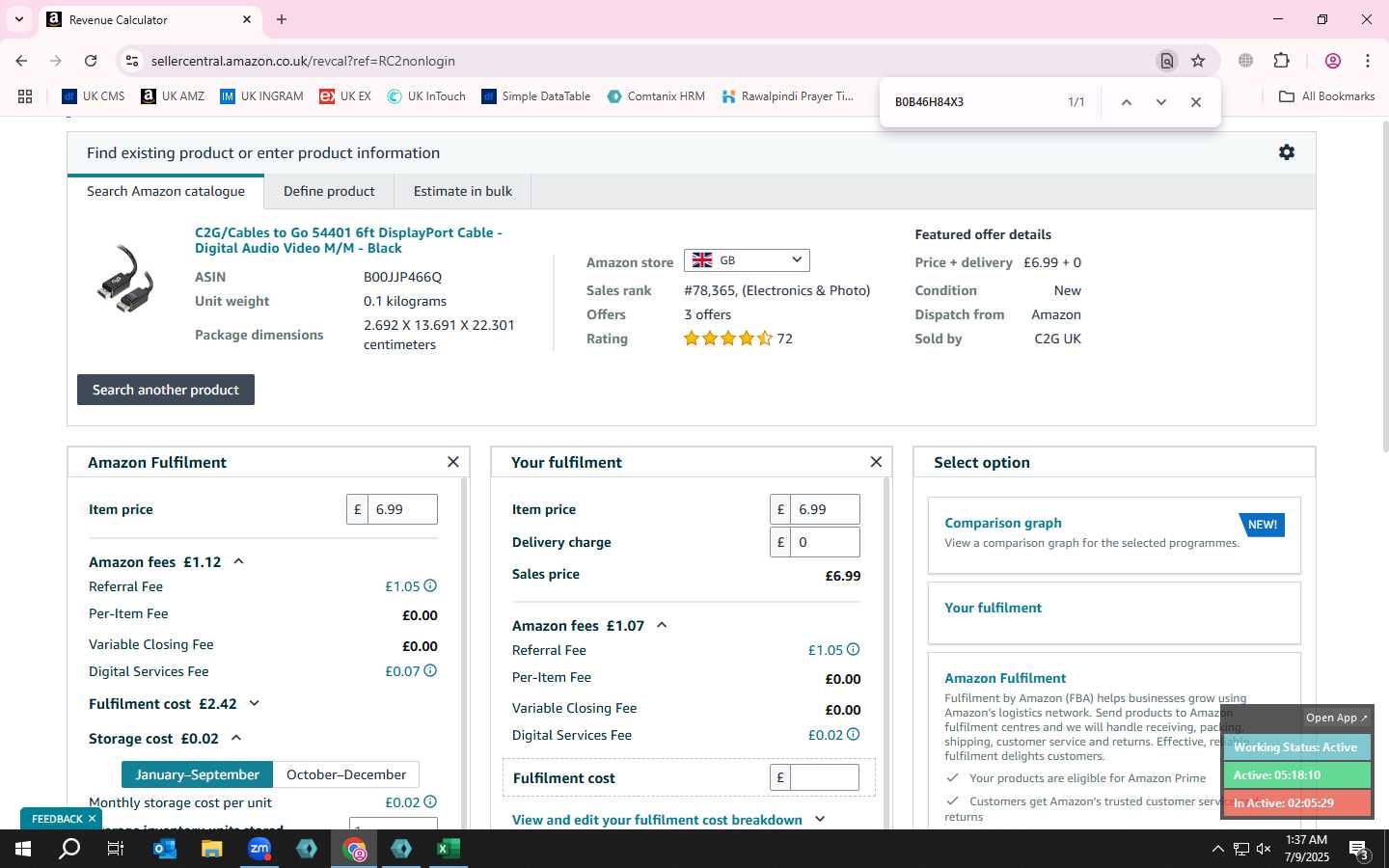Click the DisplayPort cable product thumbnail
Viewport: 1389px width, 868px height.
point(125,279)
